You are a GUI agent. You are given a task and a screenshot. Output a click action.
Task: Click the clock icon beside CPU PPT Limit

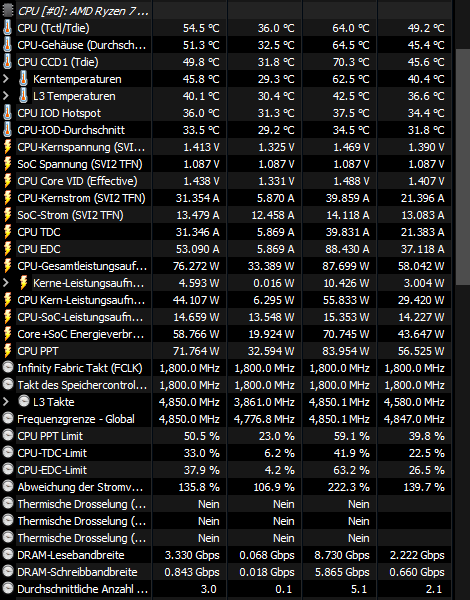click(x=8, y=435)
